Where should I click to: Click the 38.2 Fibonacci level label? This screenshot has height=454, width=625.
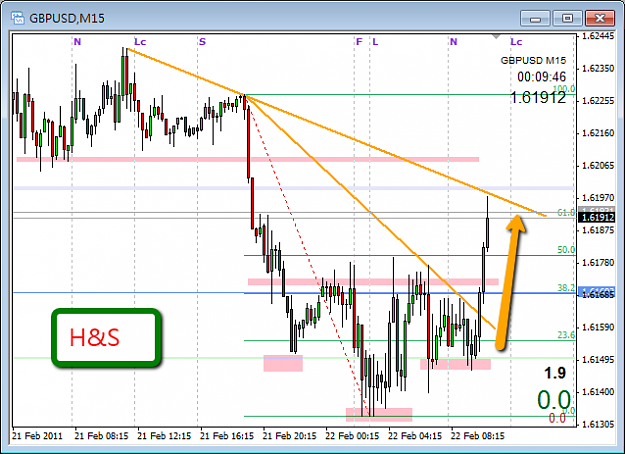(x=566, y=288)
